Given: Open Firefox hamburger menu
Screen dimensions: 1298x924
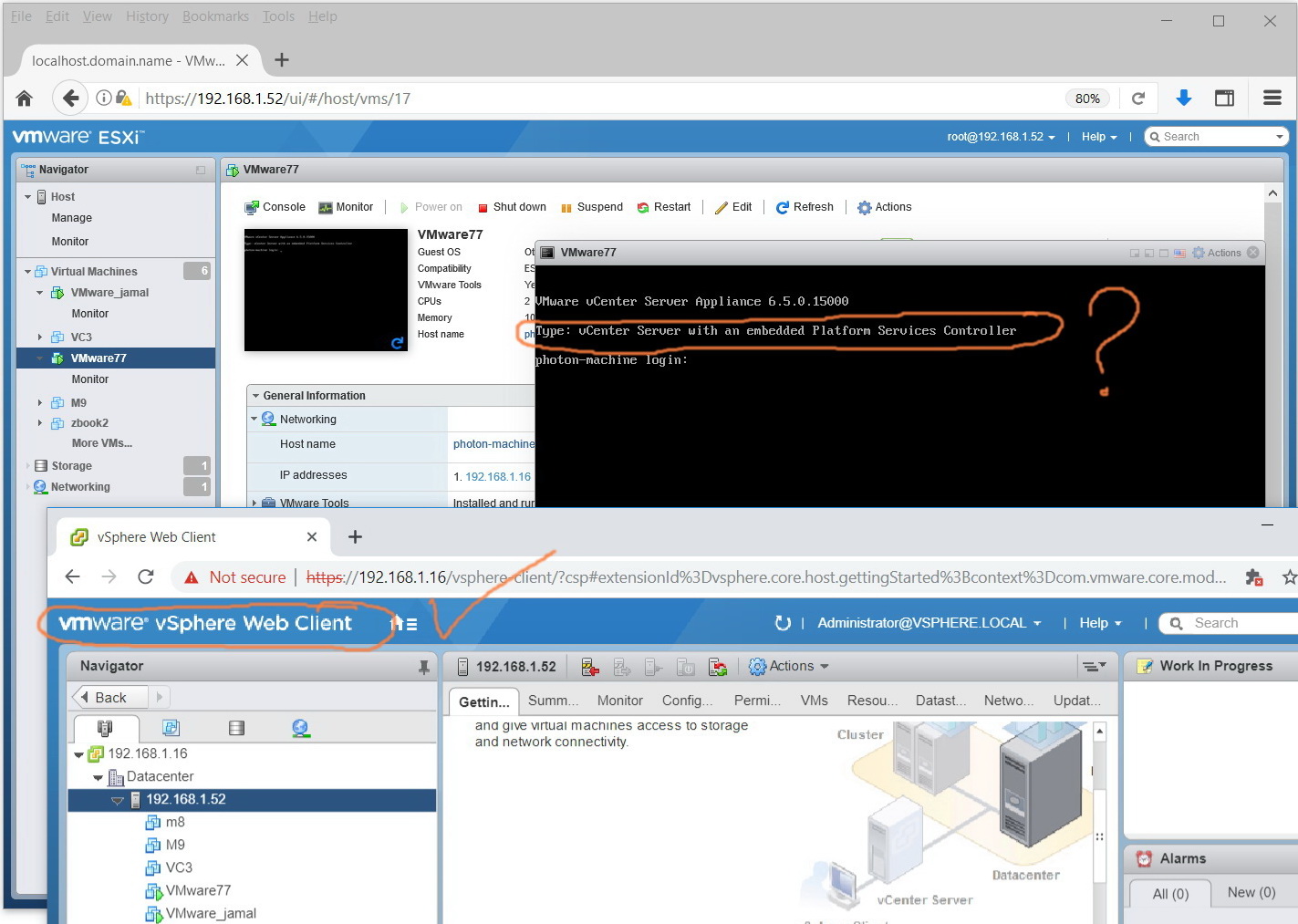Looking at the screenshot, I should pos(1272,98).
